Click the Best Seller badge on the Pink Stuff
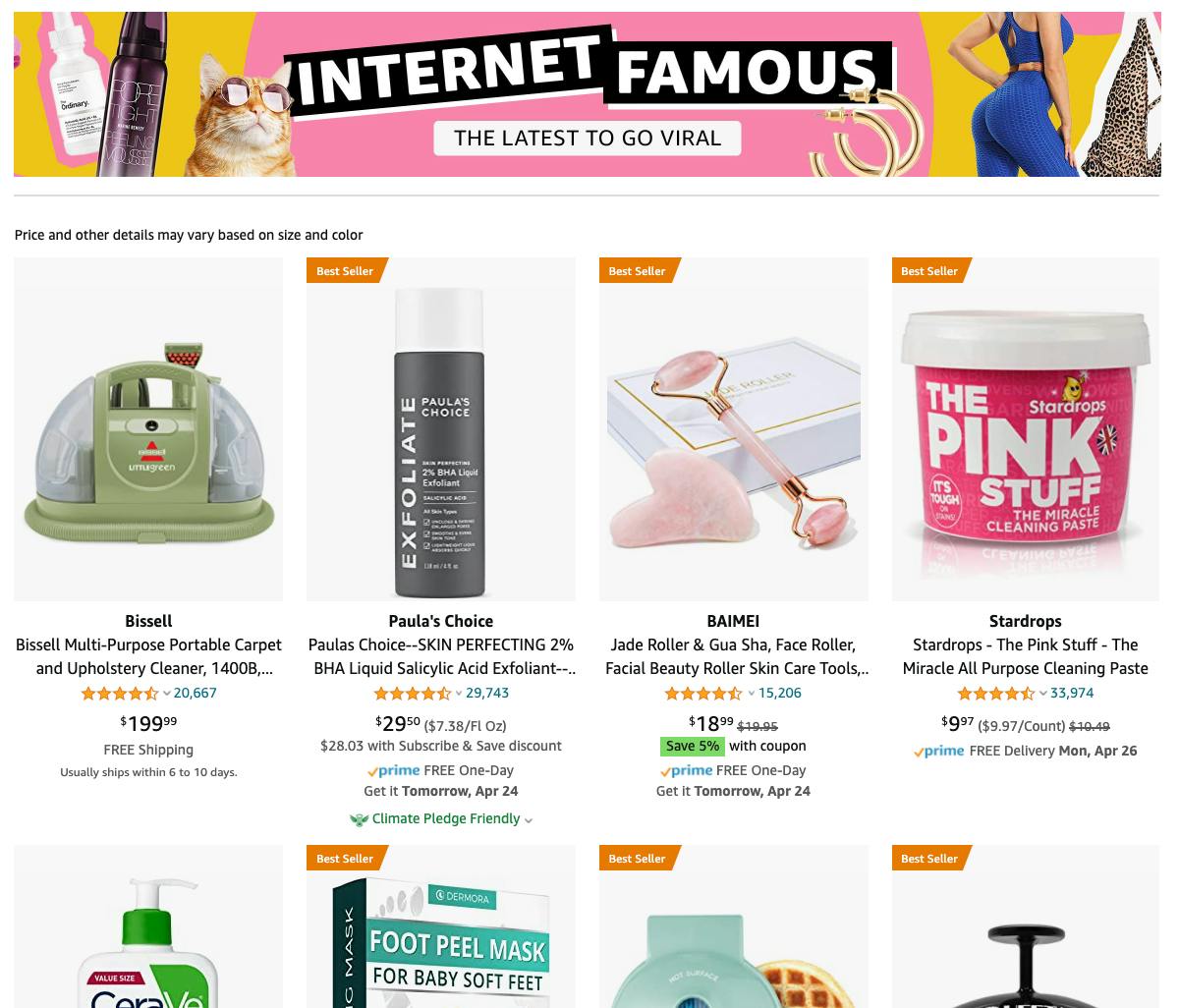The width and height of the screenshot is (1179, 1008). pos(929,271)
